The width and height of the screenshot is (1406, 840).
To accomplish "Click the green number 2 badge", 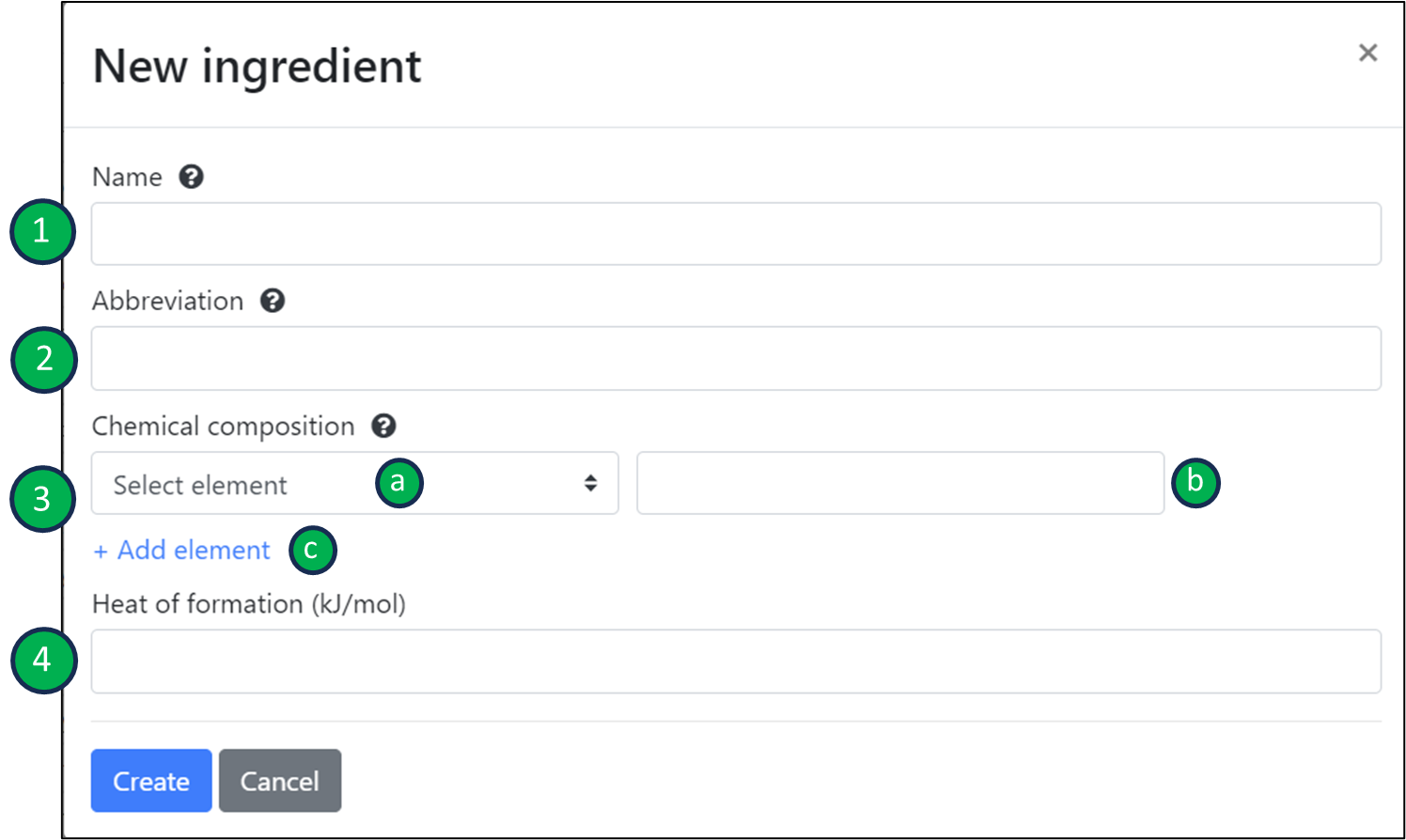I will 44,359.
